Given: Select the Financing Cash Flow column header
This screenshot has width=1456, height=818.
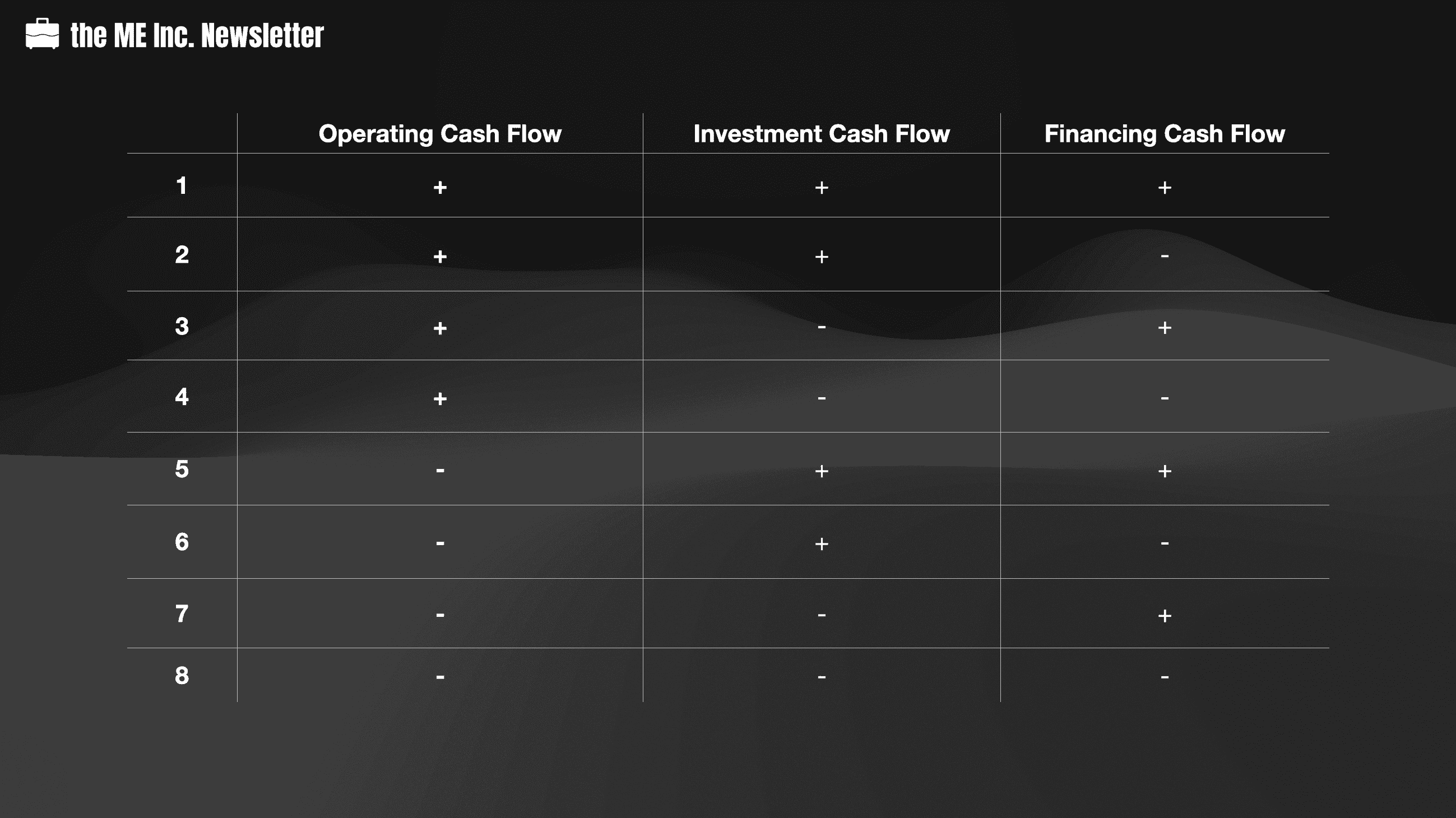Looking at the screenshot, I should pyautogui.click(x=1165, y=134).
